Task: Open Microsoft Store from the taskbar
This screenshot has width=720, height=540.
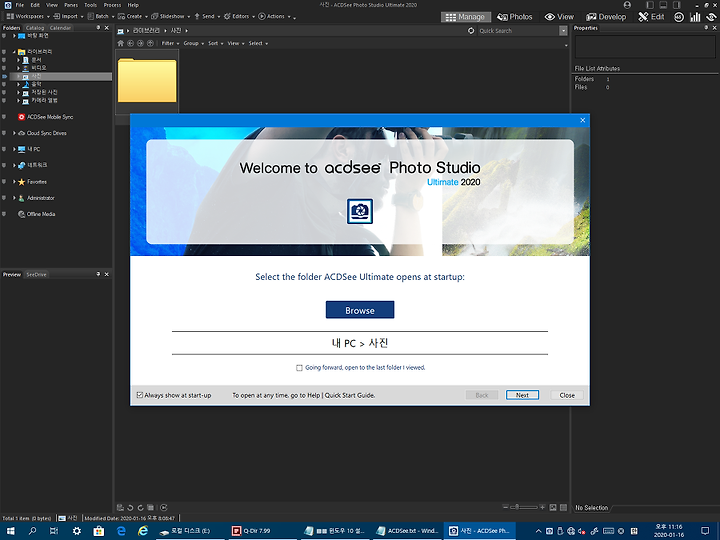Action: tap(98, 531)
